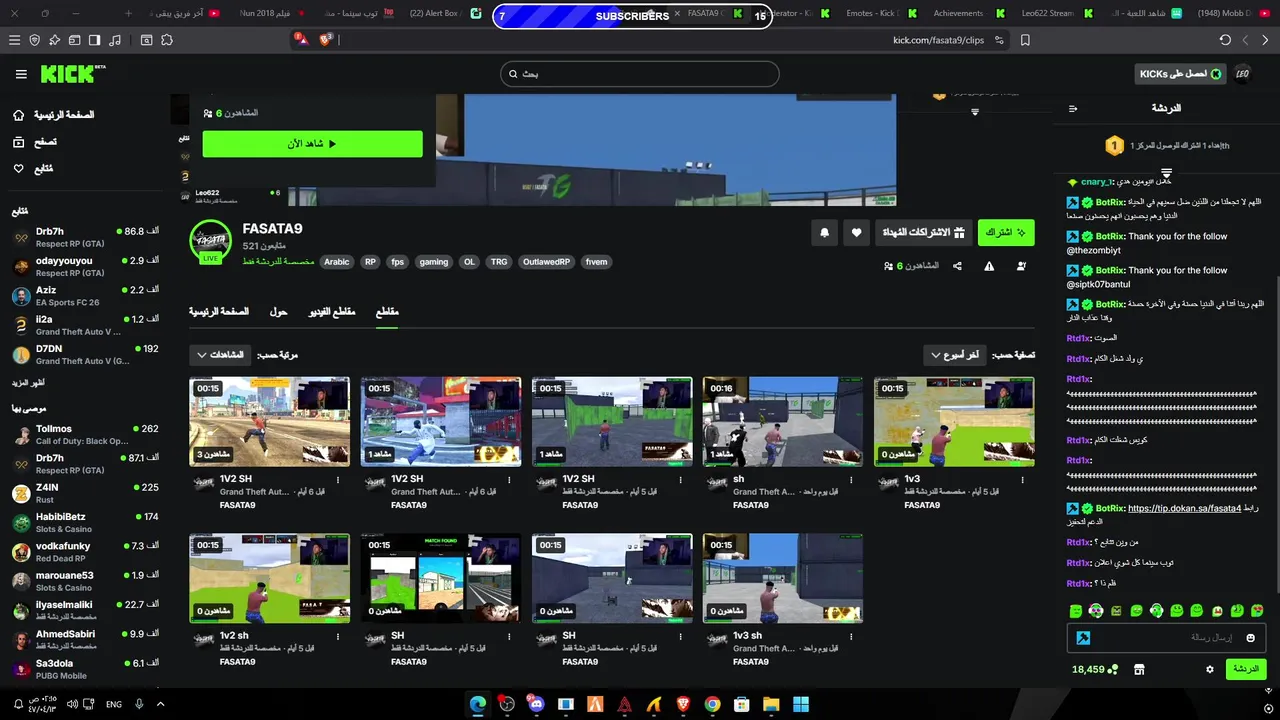
Task: Click the green Chat send button
Action: [1246, 669]
